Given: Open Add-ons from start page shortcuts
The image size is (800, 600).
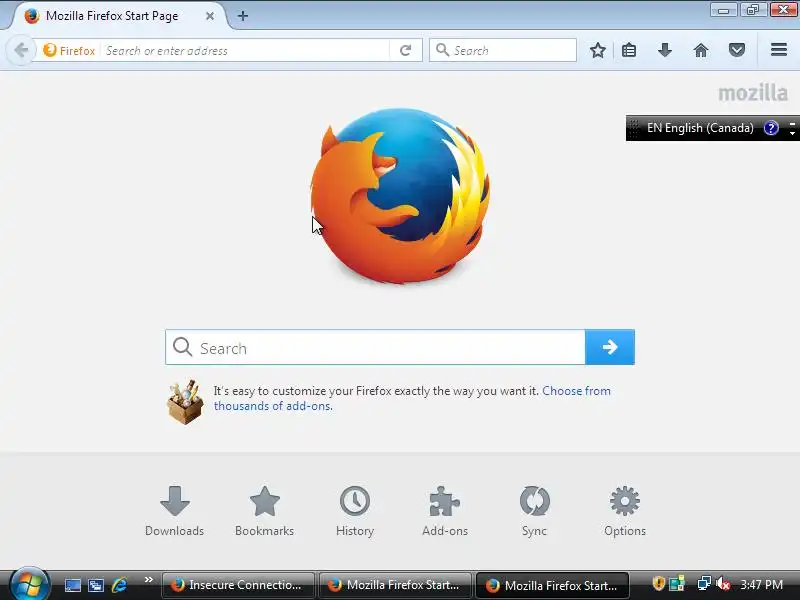Looking at the screenshot, I should 444,511.
